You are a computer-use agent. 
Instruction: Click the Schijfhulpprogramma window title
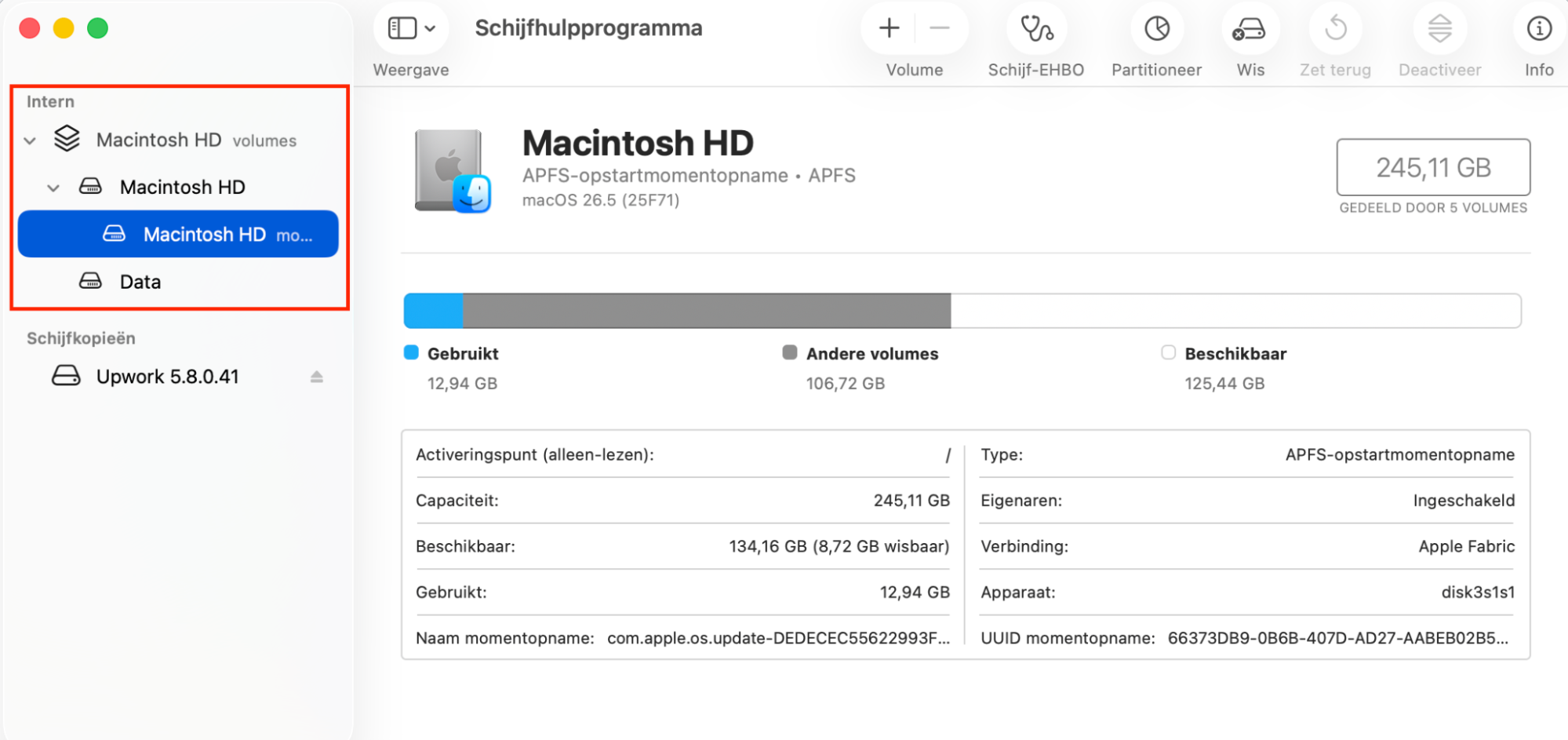[588, 28]
